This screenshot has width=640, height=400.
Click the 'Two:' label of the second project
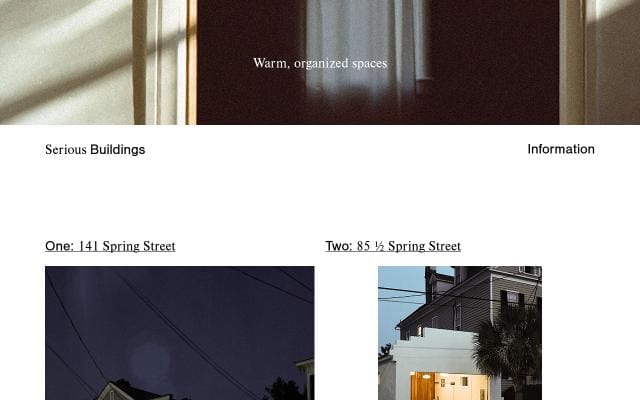[339, 246]
